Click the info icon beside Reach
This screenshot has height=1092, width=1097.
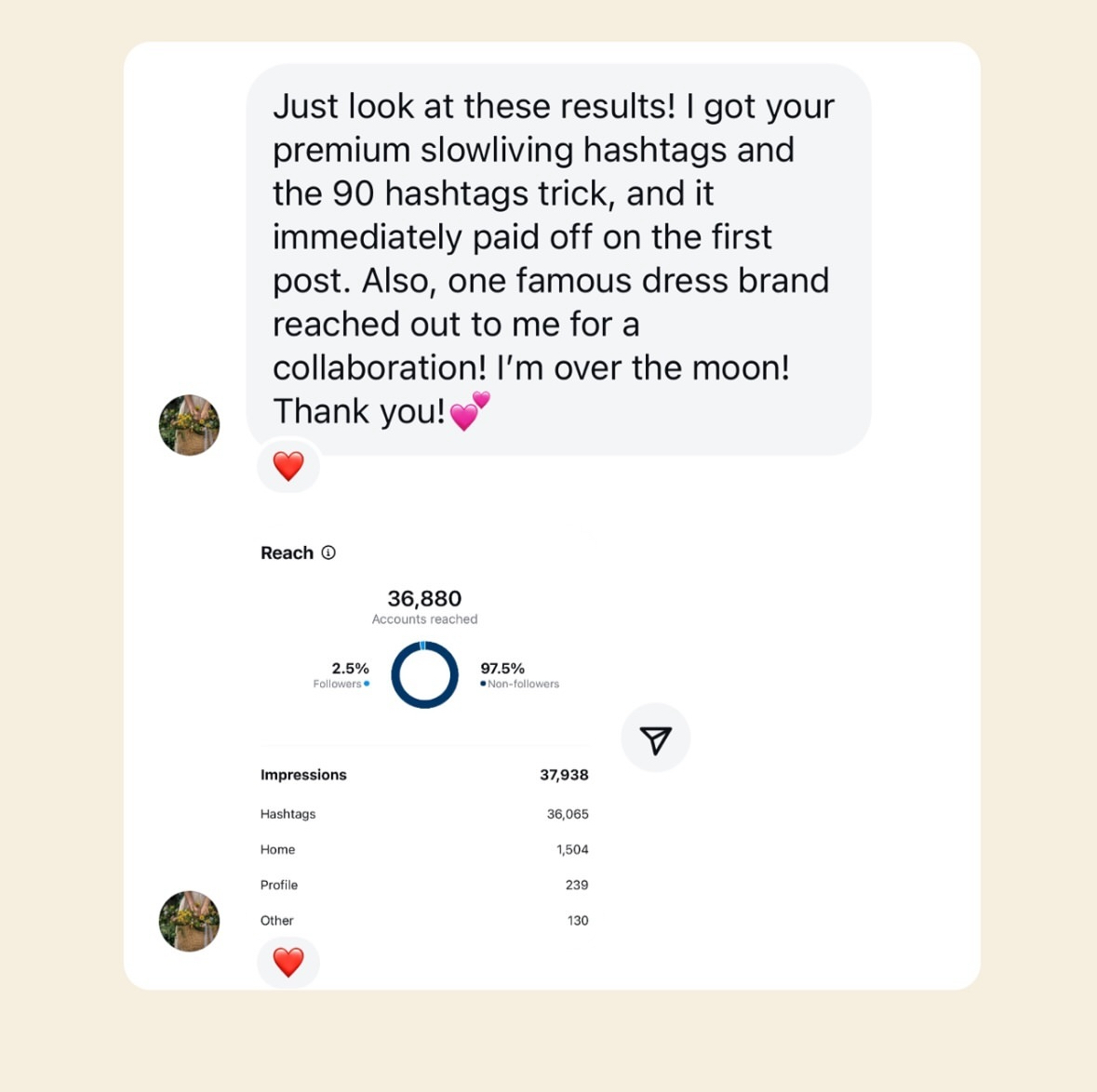coord(328,553)
